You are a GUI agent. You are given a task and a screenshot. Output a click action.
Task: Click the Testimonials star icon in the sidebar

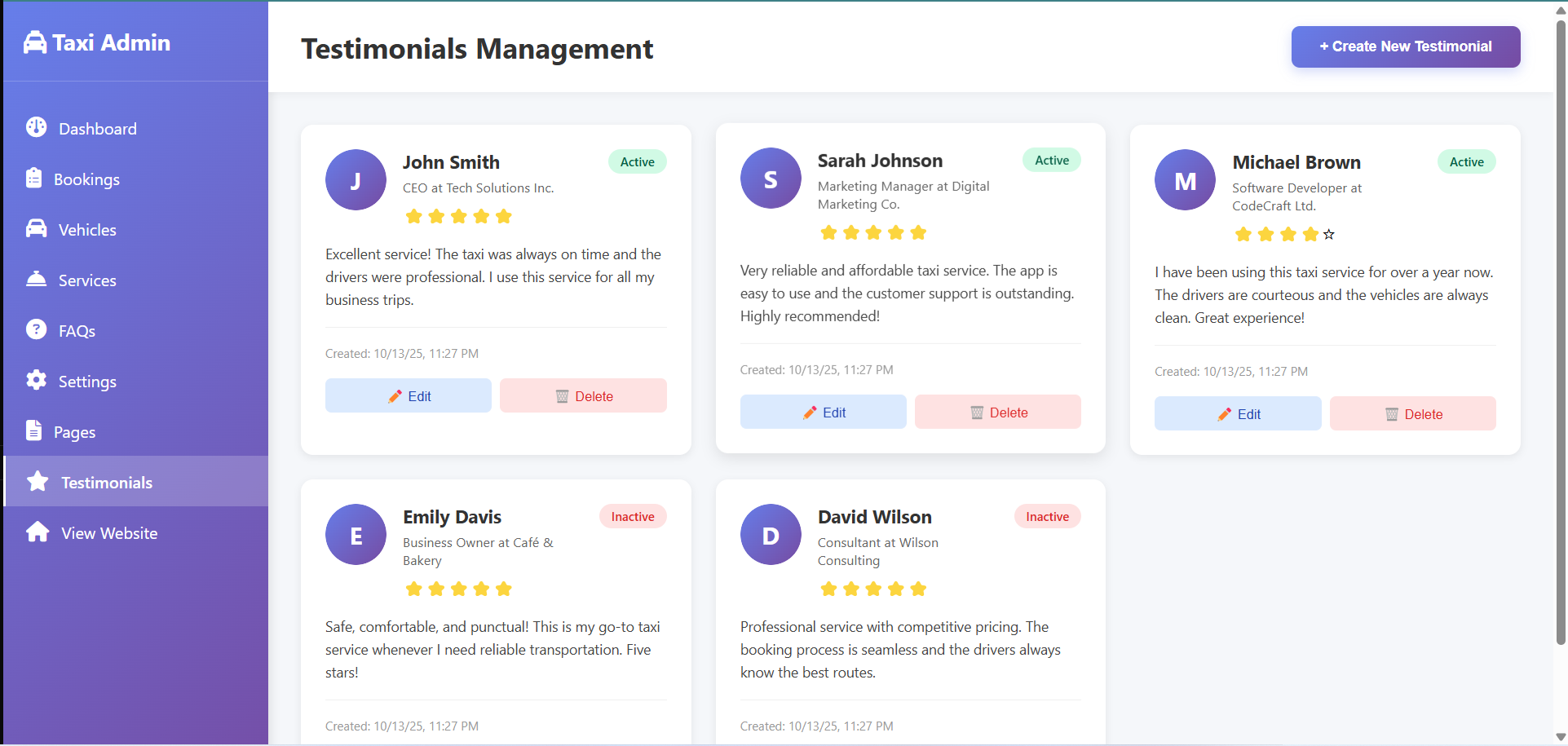pyautogui.click(x=36, y=481)
